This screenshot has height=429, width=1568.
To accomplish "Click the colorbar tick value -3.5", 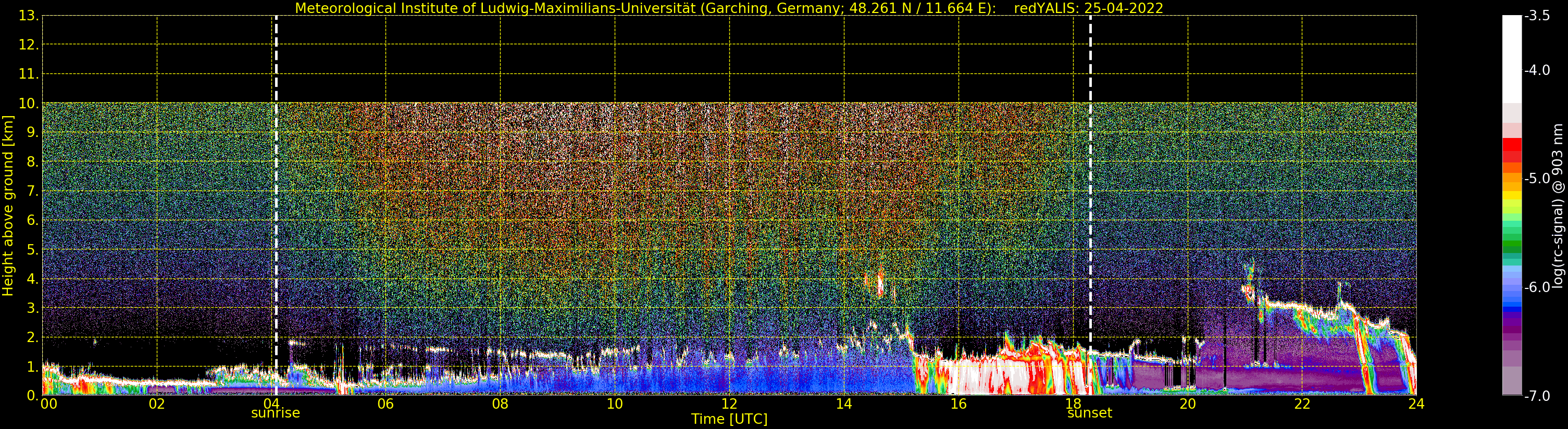I will click(1537, 16).
